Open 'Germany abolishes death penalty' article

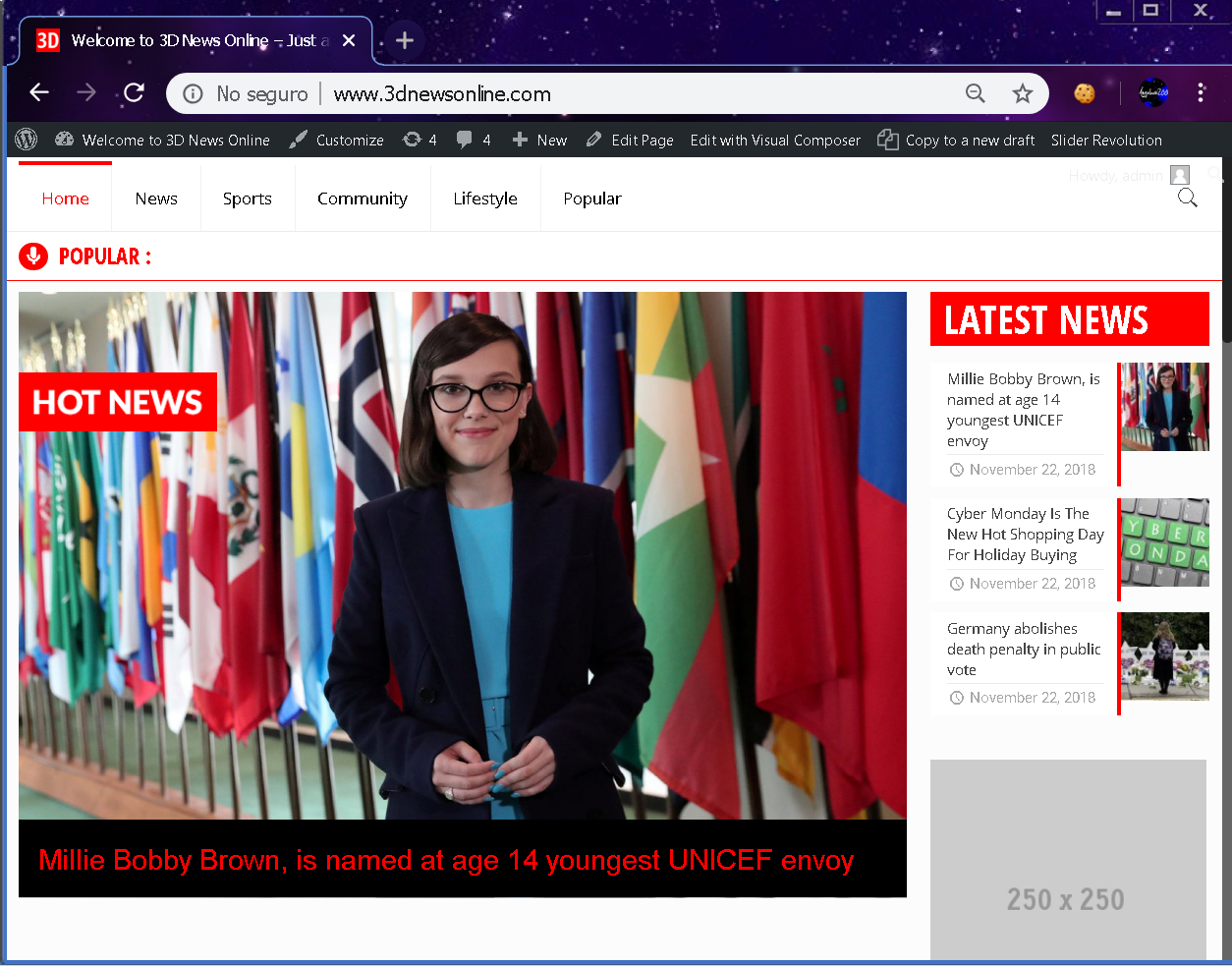pyautogui.click(x=1024, y=649)
